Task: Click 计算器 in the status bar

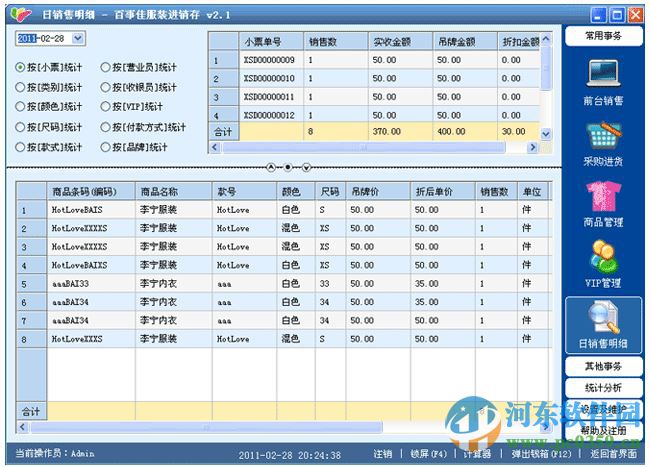Action: (477, 454)
